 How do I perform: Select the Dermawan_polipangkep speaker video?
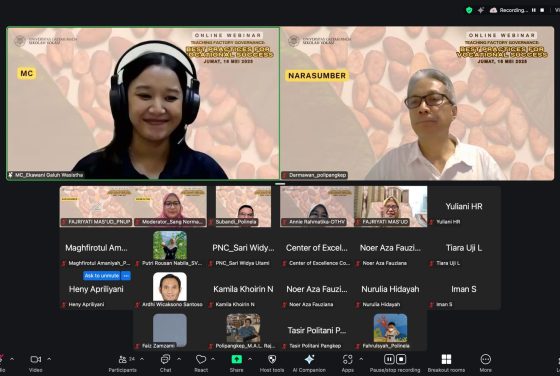tap(417, 104)
